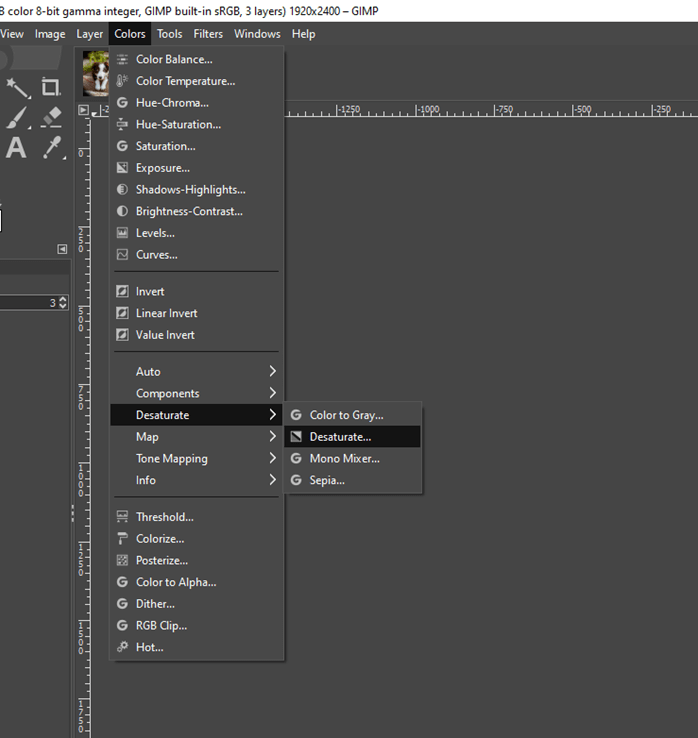Select Saturation menu item

pyautogui.click(x=197, y=146)
